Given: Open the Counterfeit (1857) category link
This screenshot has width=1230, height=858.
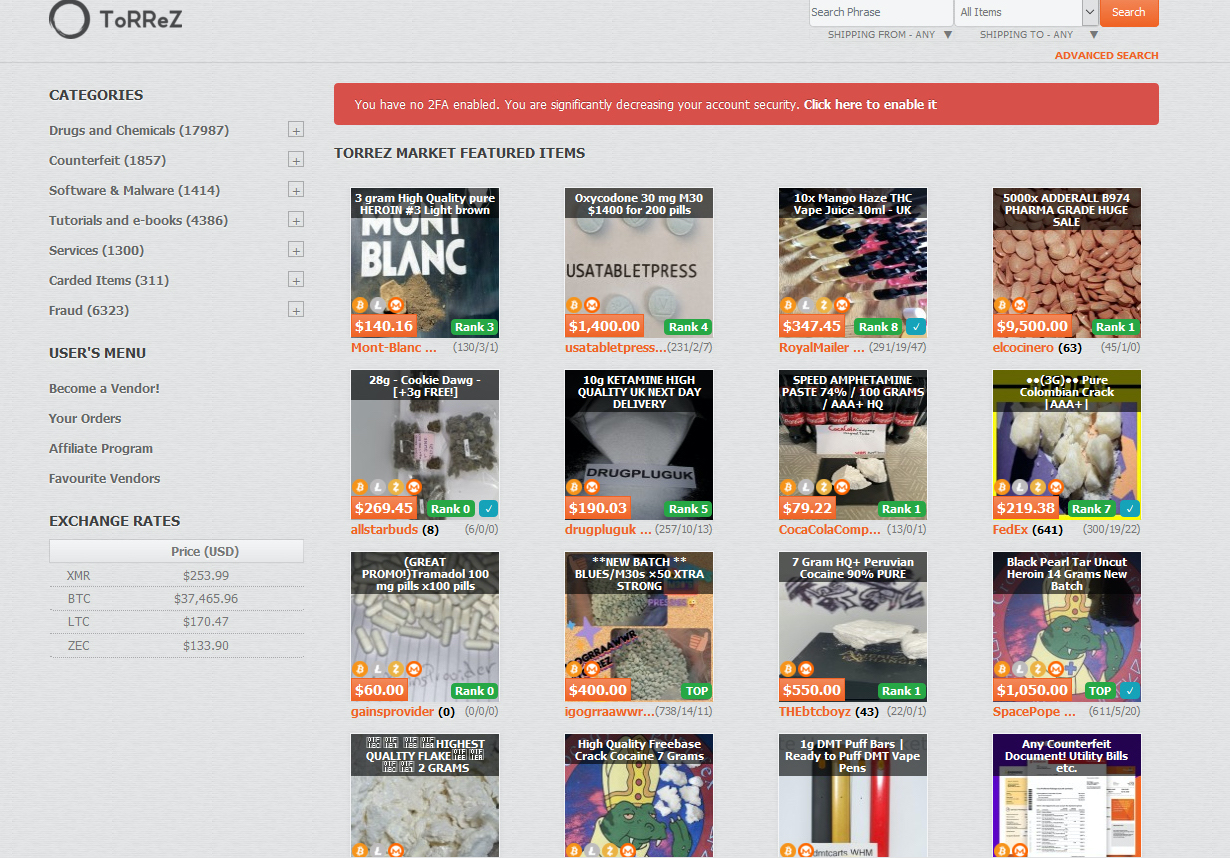Looking at the screenshot, I should tap(107, 160).
